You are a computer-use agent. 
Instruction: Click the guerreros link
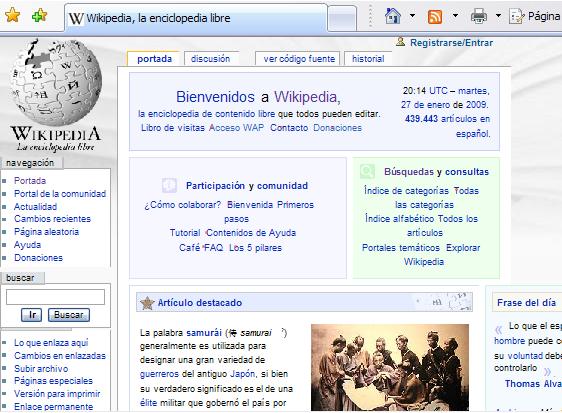159,374
